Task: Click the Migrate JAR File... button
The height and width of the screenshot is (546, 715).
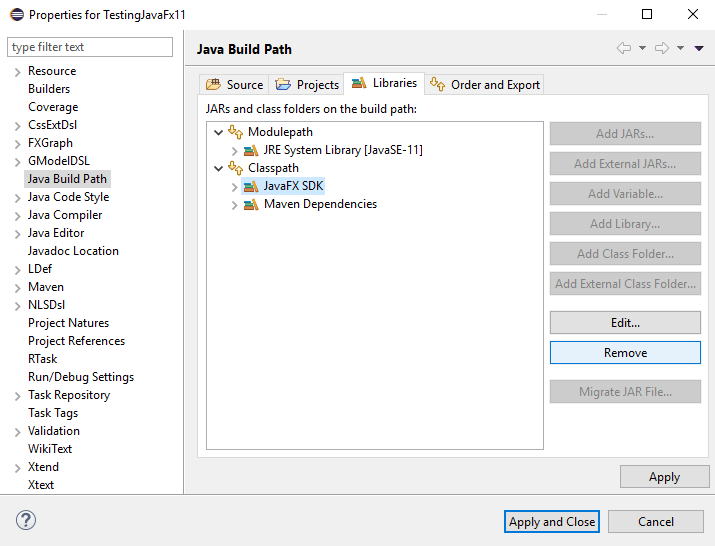Action: point(625,391)
